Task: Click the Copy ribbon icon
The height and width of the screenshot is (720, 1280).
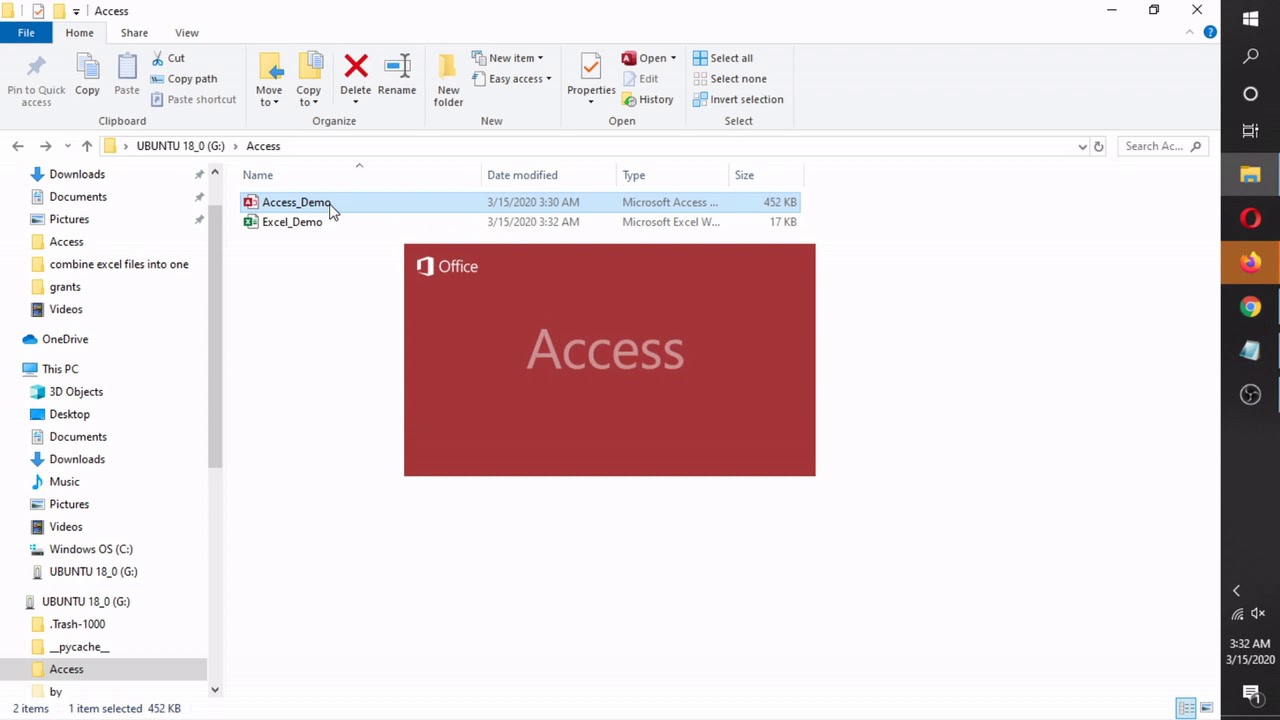Action: click(x=87, y=76)
